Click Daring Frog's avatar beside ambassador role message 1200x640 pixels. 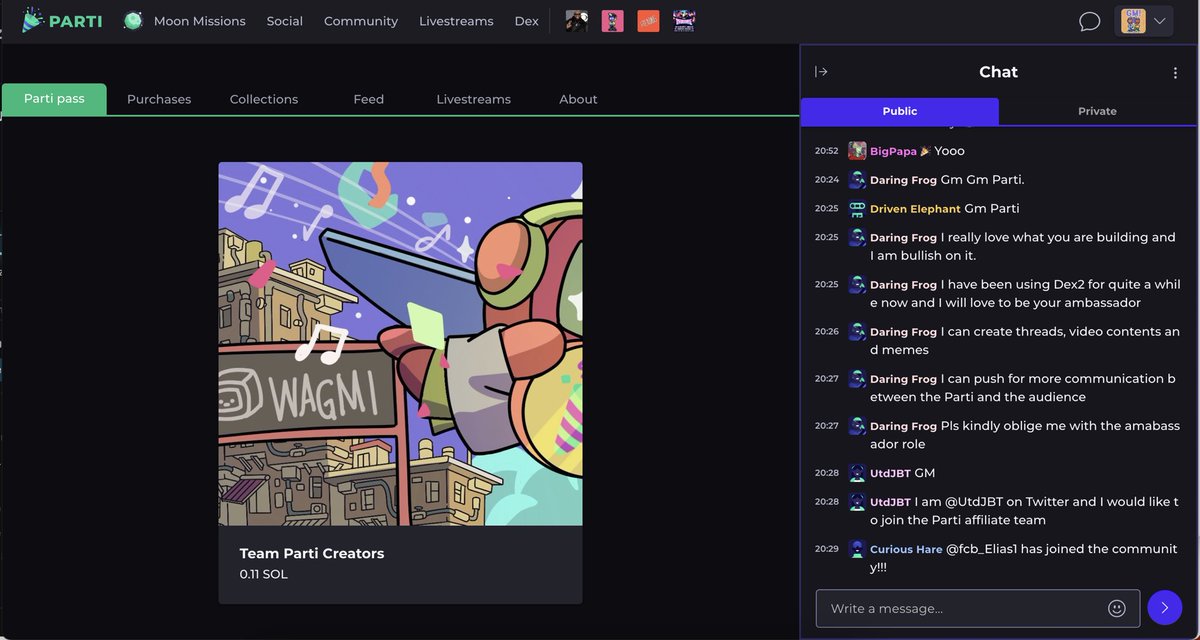click(857, 426)
